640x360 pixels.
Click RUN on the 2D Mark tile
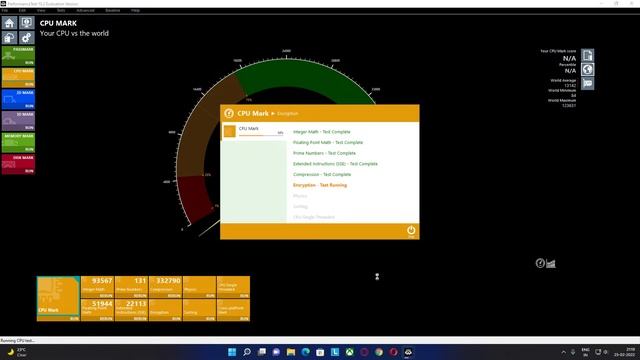[x=29, y=106]
